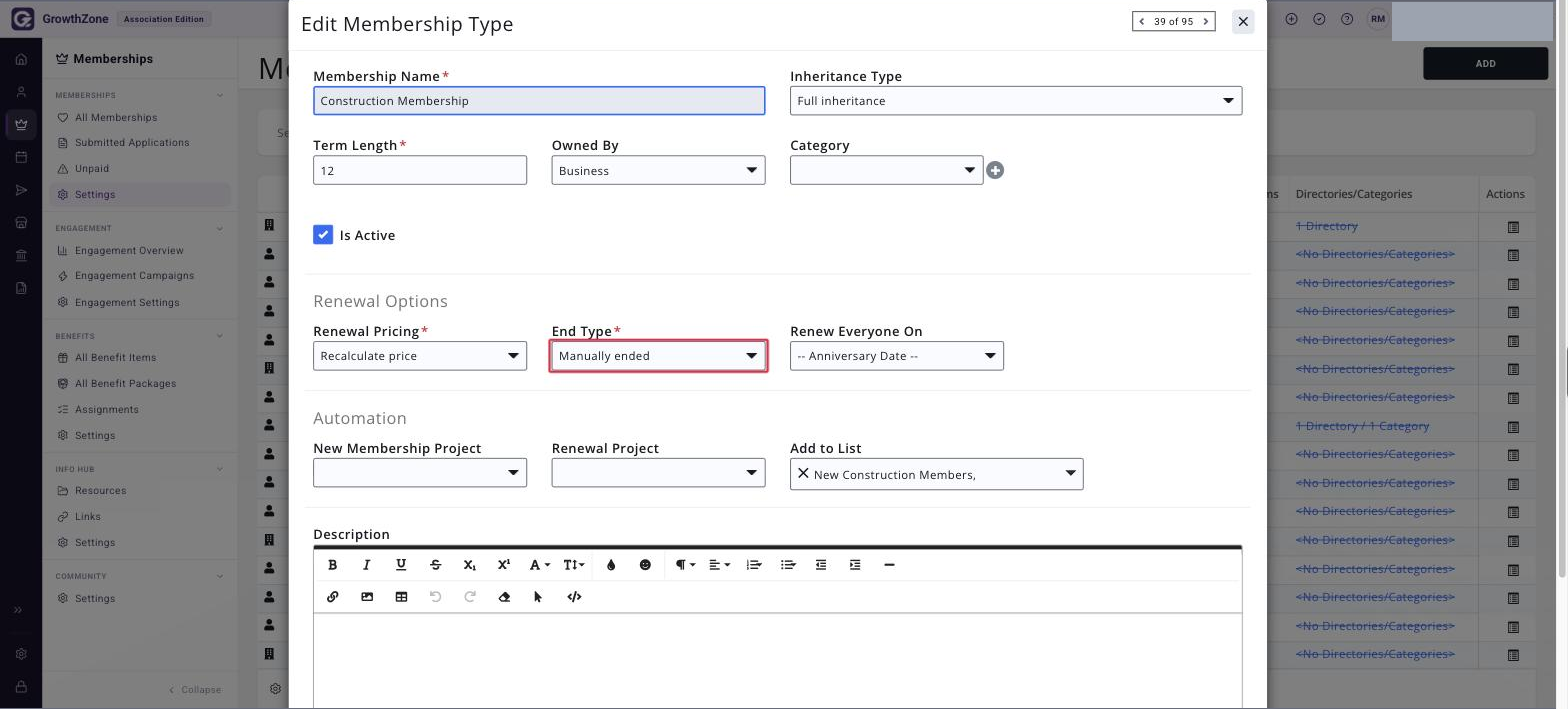Open the End Type dropdown
Viewport: 1568px width, 709px height.
(658, 356)
